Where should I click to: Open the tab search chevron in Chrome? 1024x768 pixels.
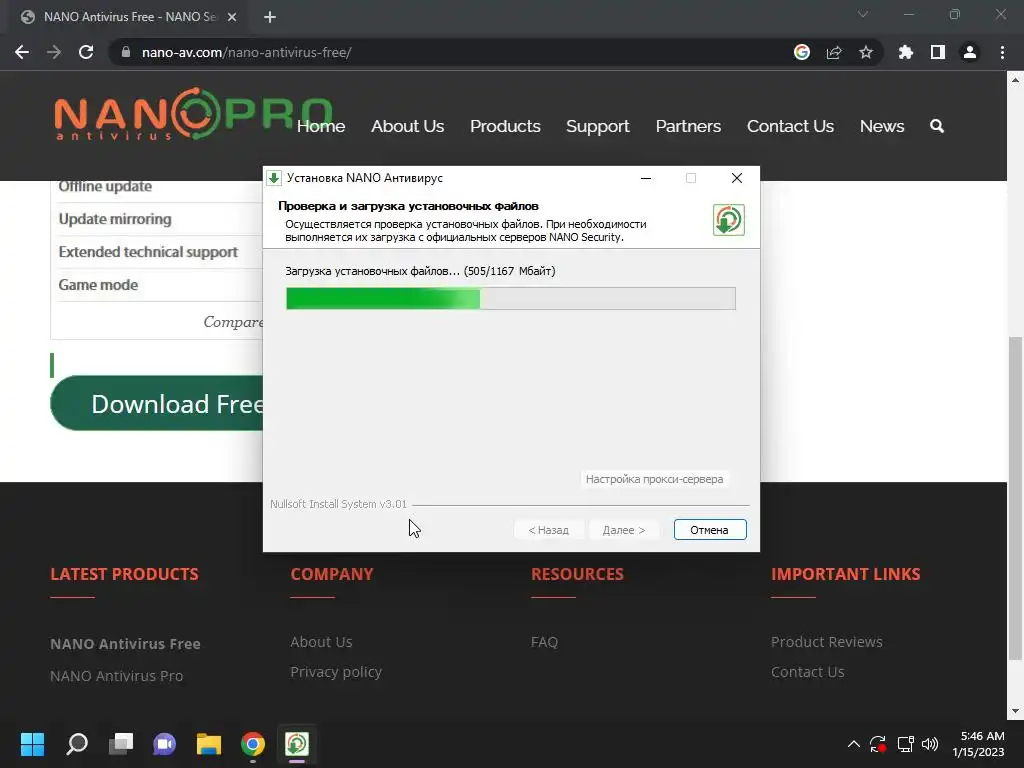click(863, 14)
